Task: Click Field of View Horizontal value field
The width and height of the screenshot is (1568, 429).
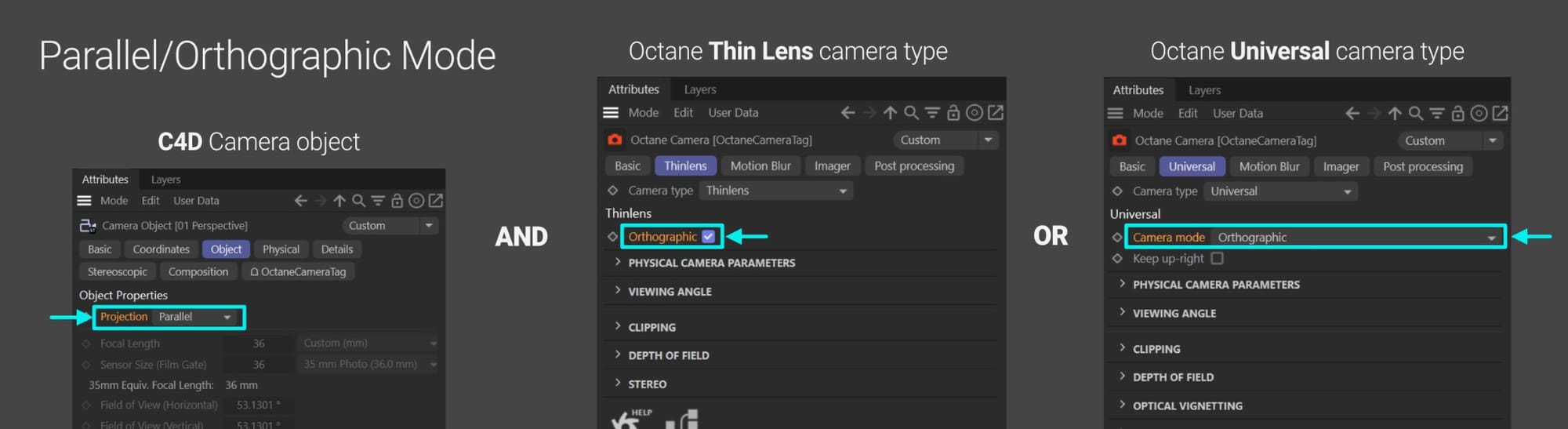Action: (259, 405)
